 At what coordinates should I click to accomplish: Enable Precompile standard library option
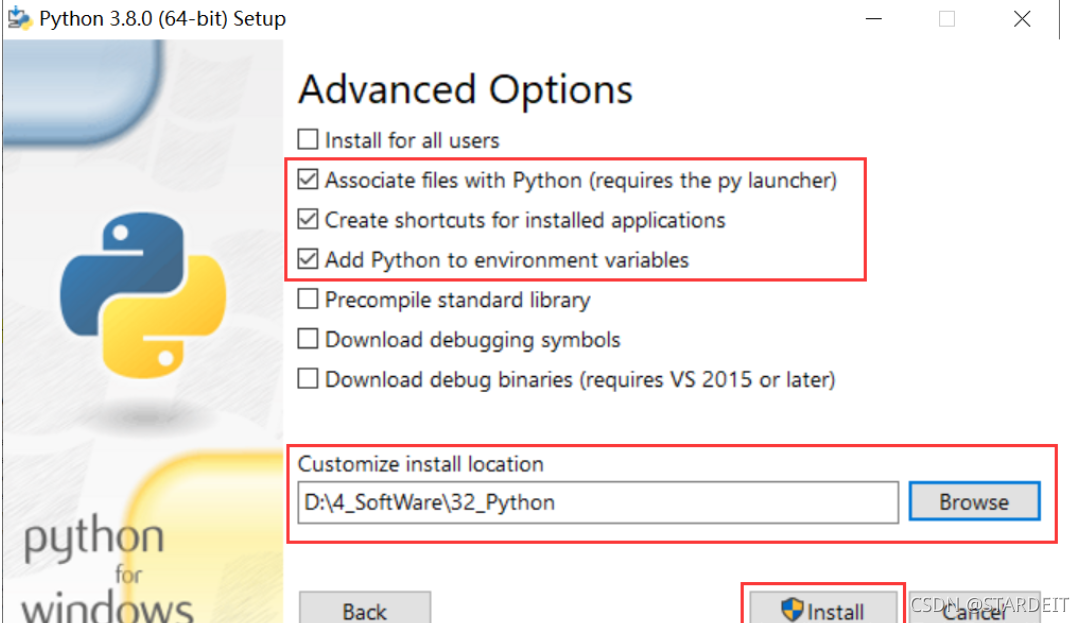click(x=308, y=300)
